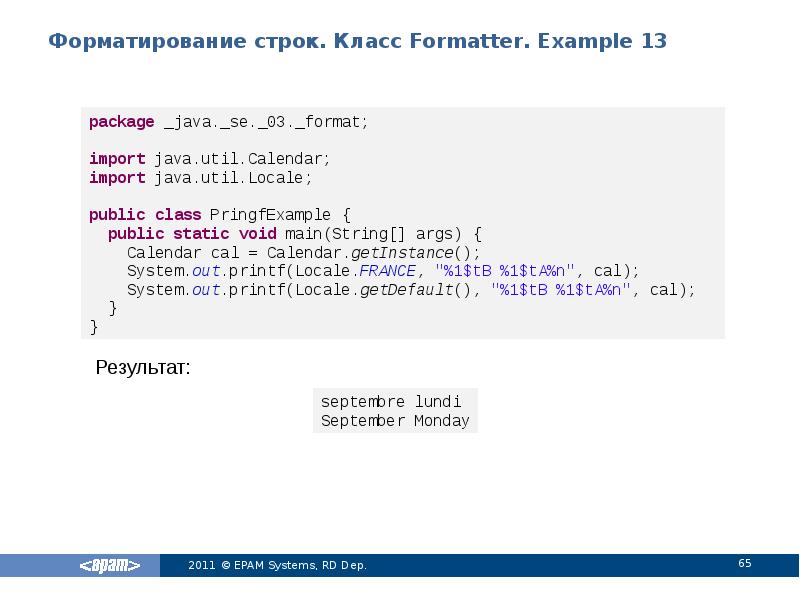This screenshot has height=600, width=800.
Task: Click the dark blue footer bar
Action: tap(450, 565)
